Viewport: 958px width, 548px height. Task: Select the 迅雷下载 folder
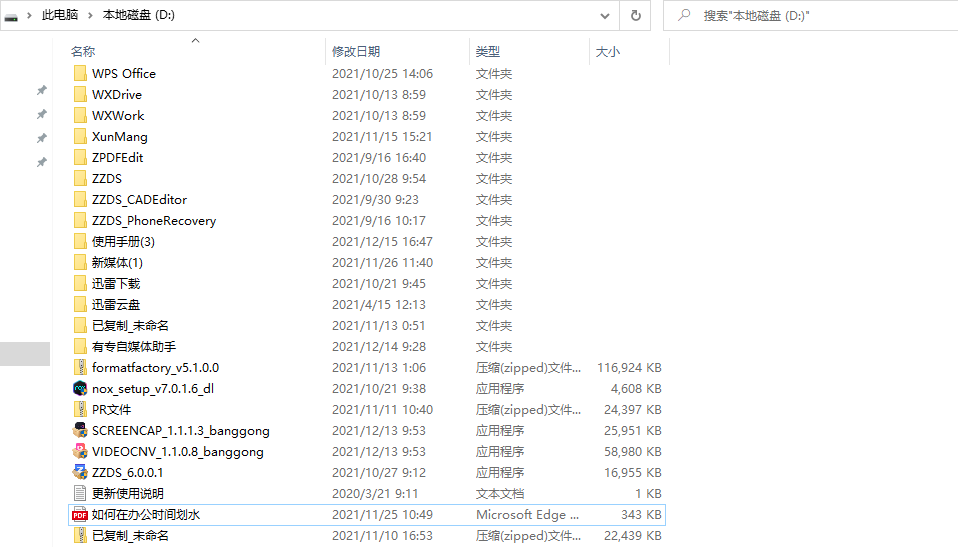[116, 283]
